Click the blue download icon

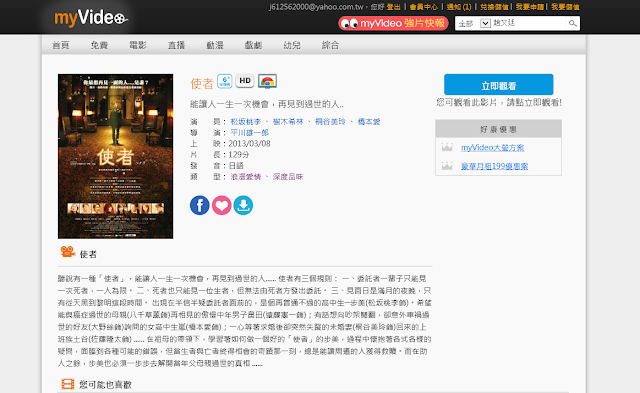tap(243, 205)
